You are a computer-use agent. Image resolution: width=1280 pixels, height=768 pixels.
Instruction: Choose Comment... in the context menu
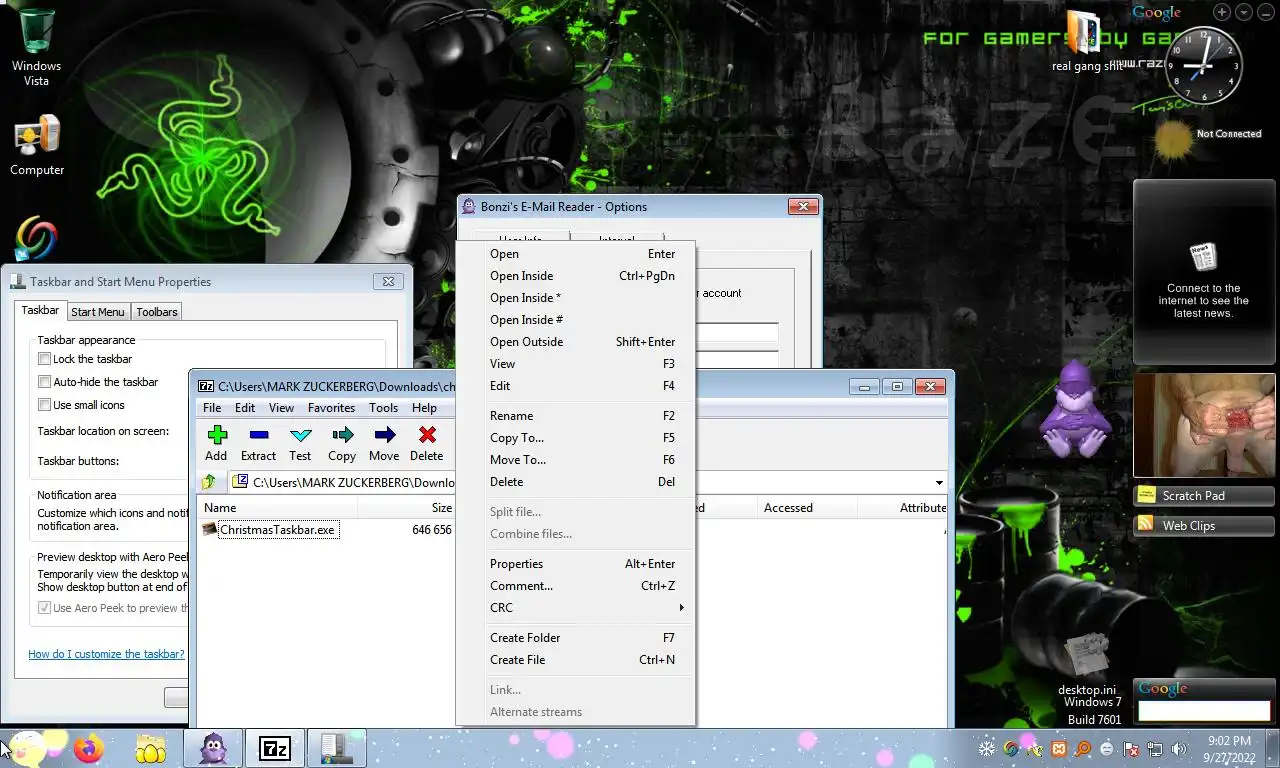(575, 586)
